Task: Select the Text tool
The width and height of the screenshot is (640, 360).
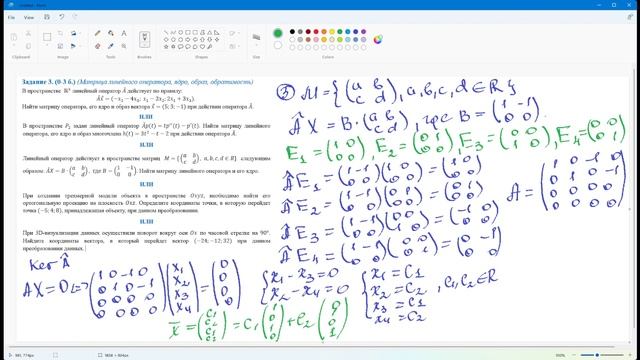Action: click(x=124, y=33)
